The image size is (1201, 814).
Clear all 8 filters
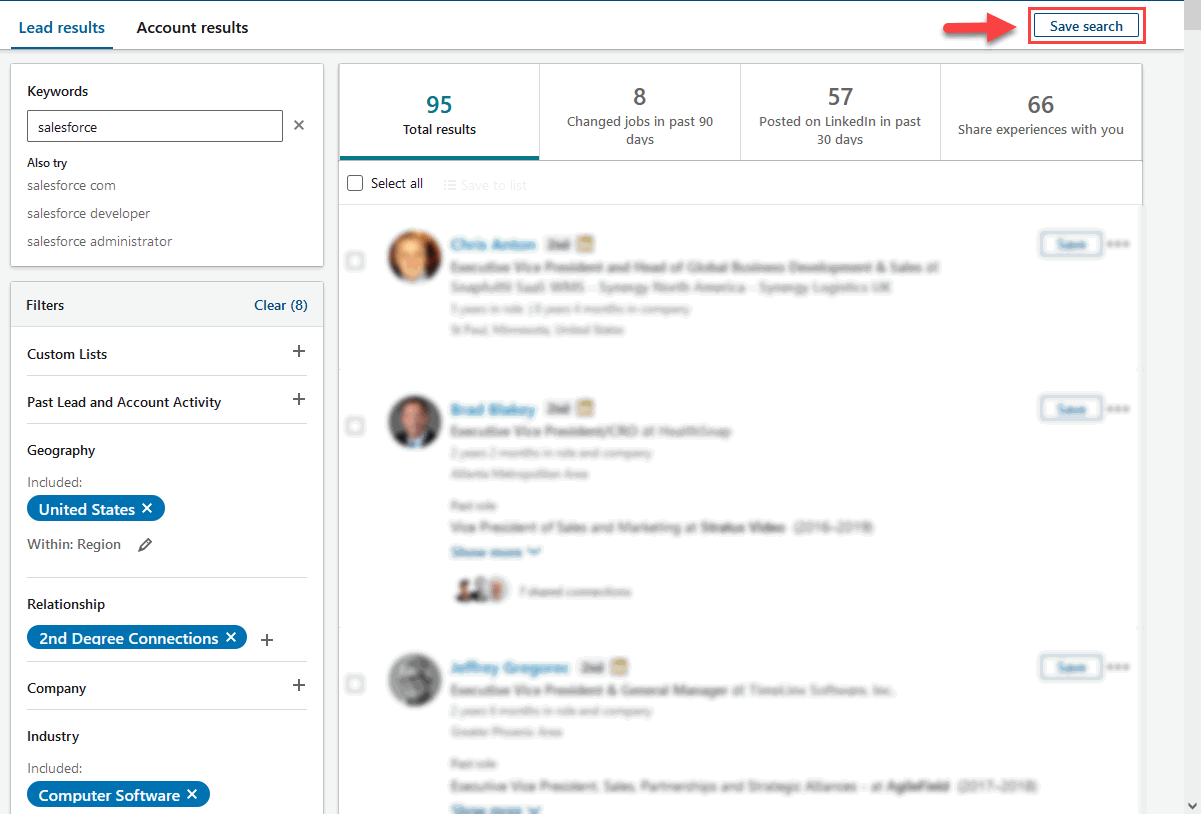click(281, 305)
